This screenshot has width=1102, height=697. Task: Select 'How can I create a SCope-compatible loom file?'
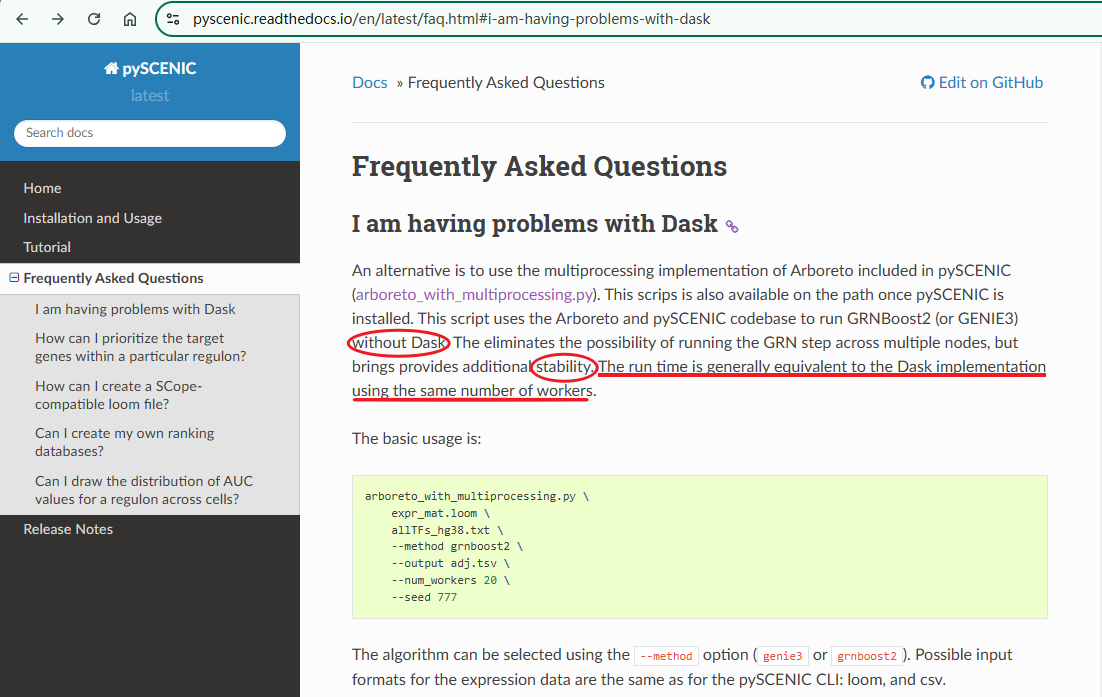(x=118, y=395)
